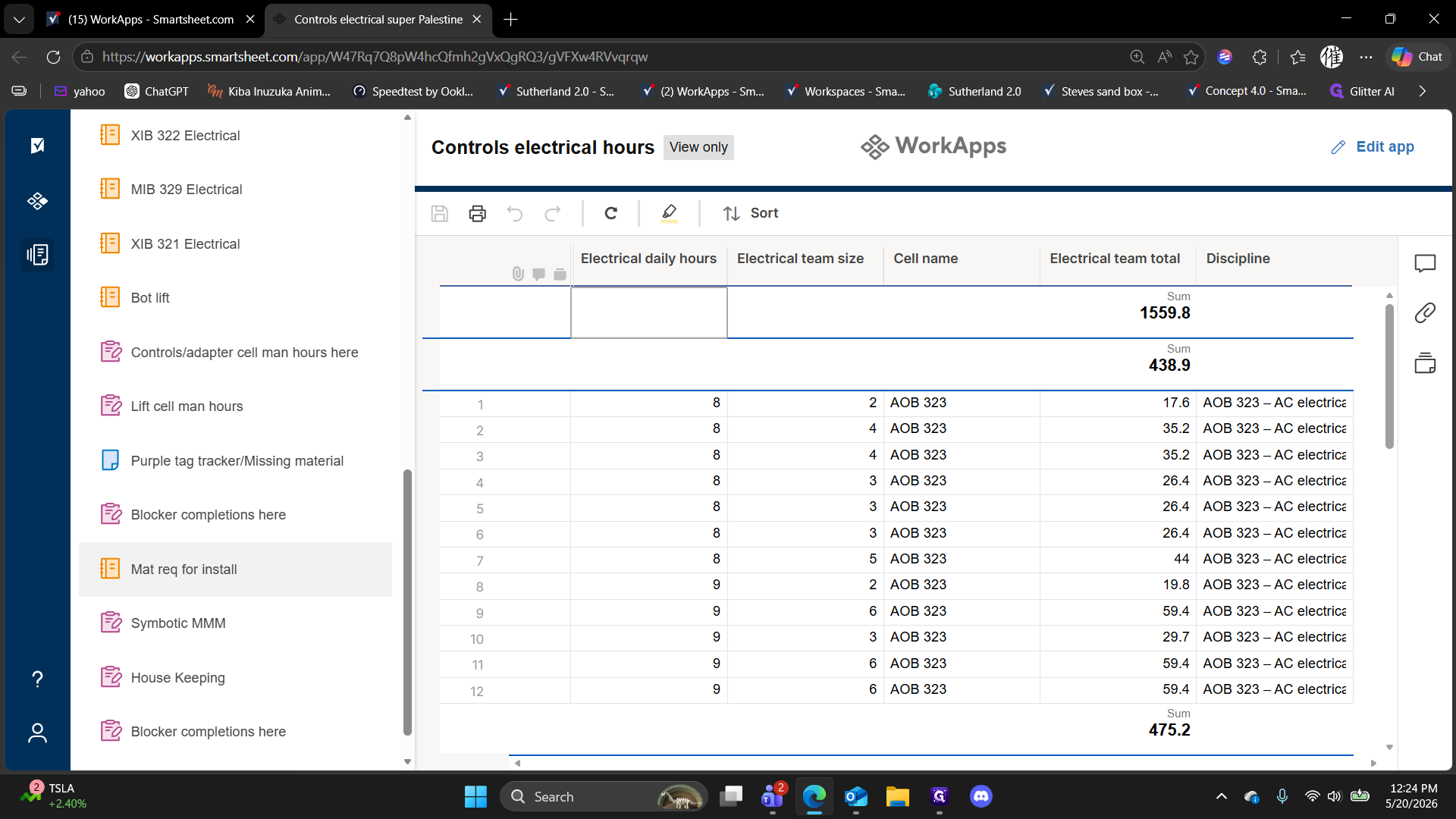The height and width of the screenshot is (819, 1456).
Task: Open Purple tag tracker/Missing material page
Action: coord(235,461)
